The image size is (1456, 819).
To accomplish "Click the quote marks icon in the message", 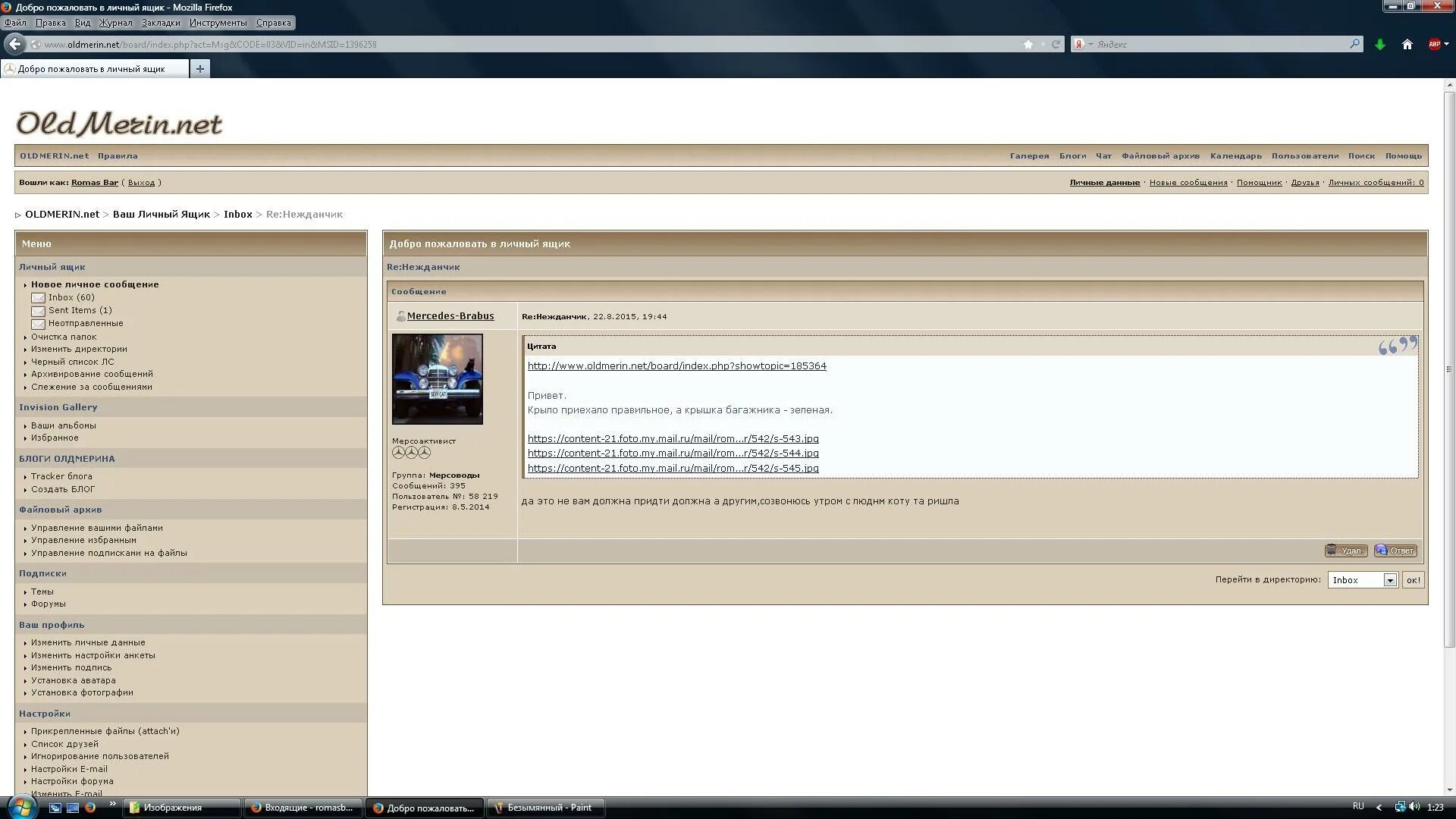I will click(x=1397, y=346).
